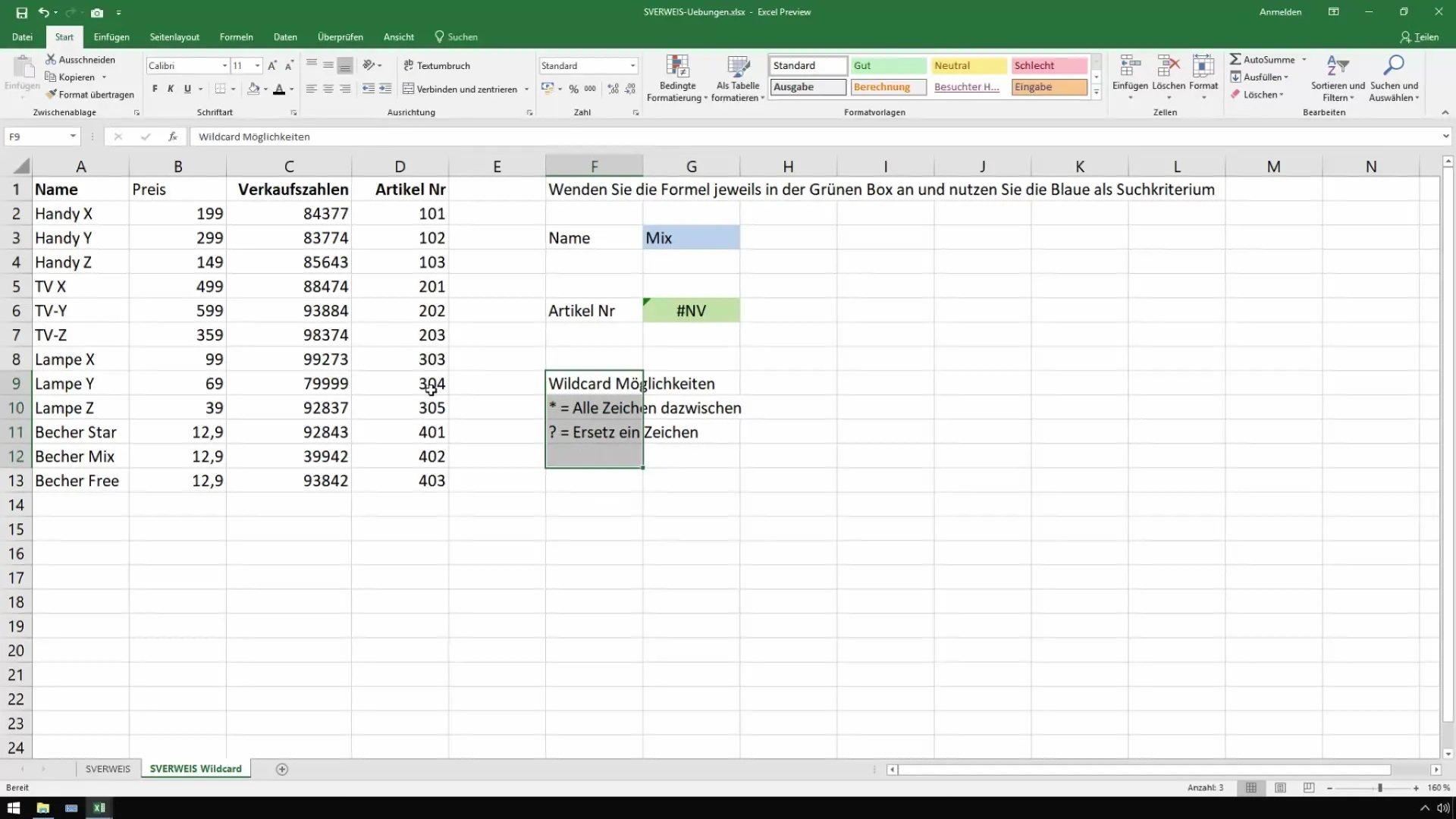Image resolution: width=1456 pixels, height=819 pixels.
Task: Cut selection with Ausschneiden
Action: click(80, 59)
